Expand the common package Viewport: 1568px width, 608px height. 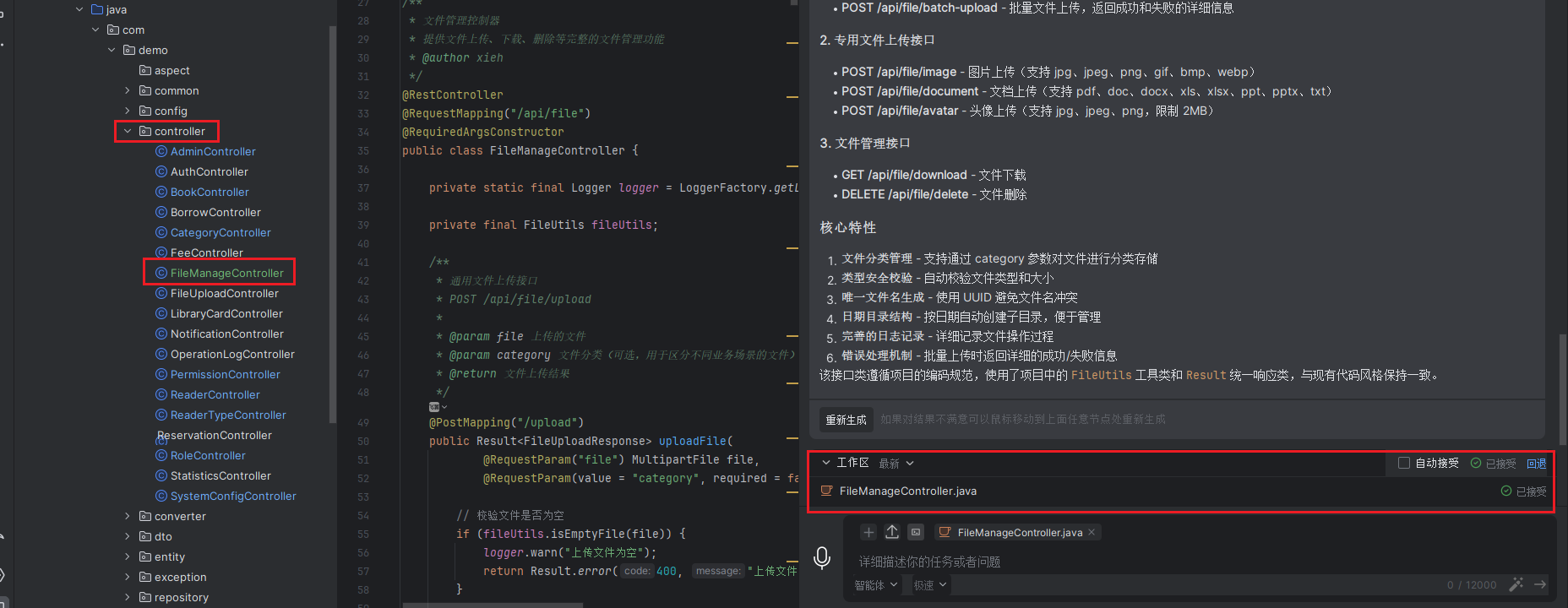pyautogui.click(x=128, y=90)
